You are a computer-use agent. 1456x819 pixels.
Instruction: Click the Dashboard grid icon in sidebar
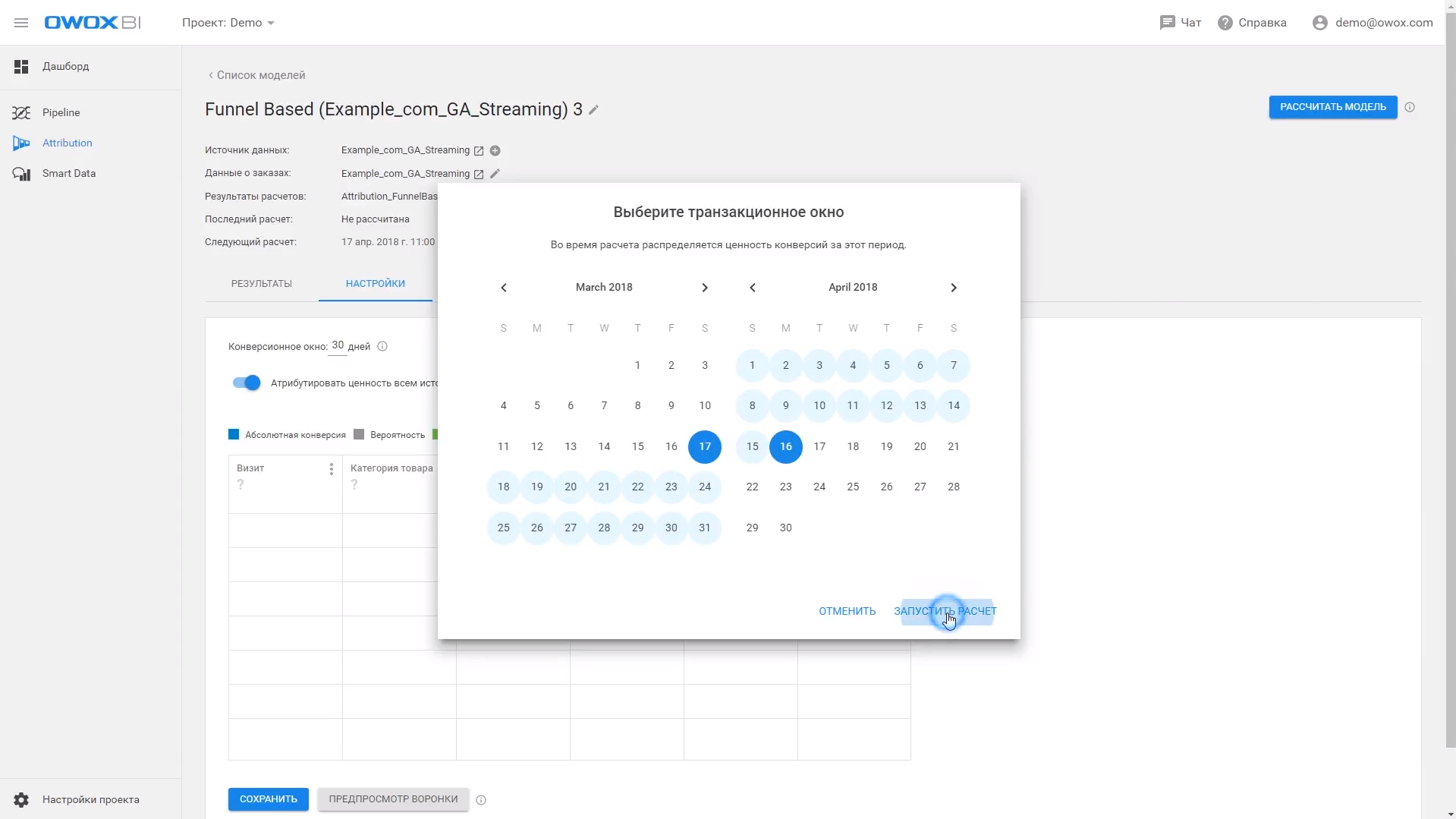[21, 67]
